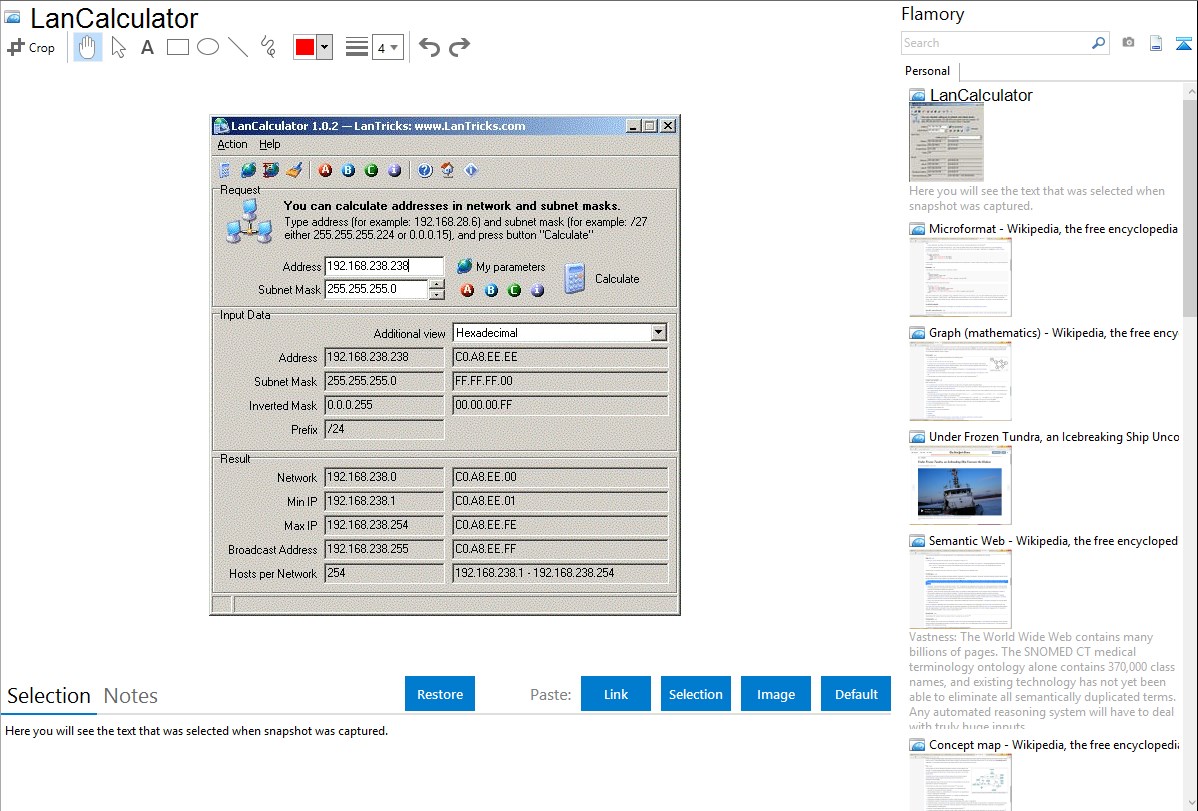Activate the hand pan tool
The height and width of the screenshot is (811, 1198).
88,47
